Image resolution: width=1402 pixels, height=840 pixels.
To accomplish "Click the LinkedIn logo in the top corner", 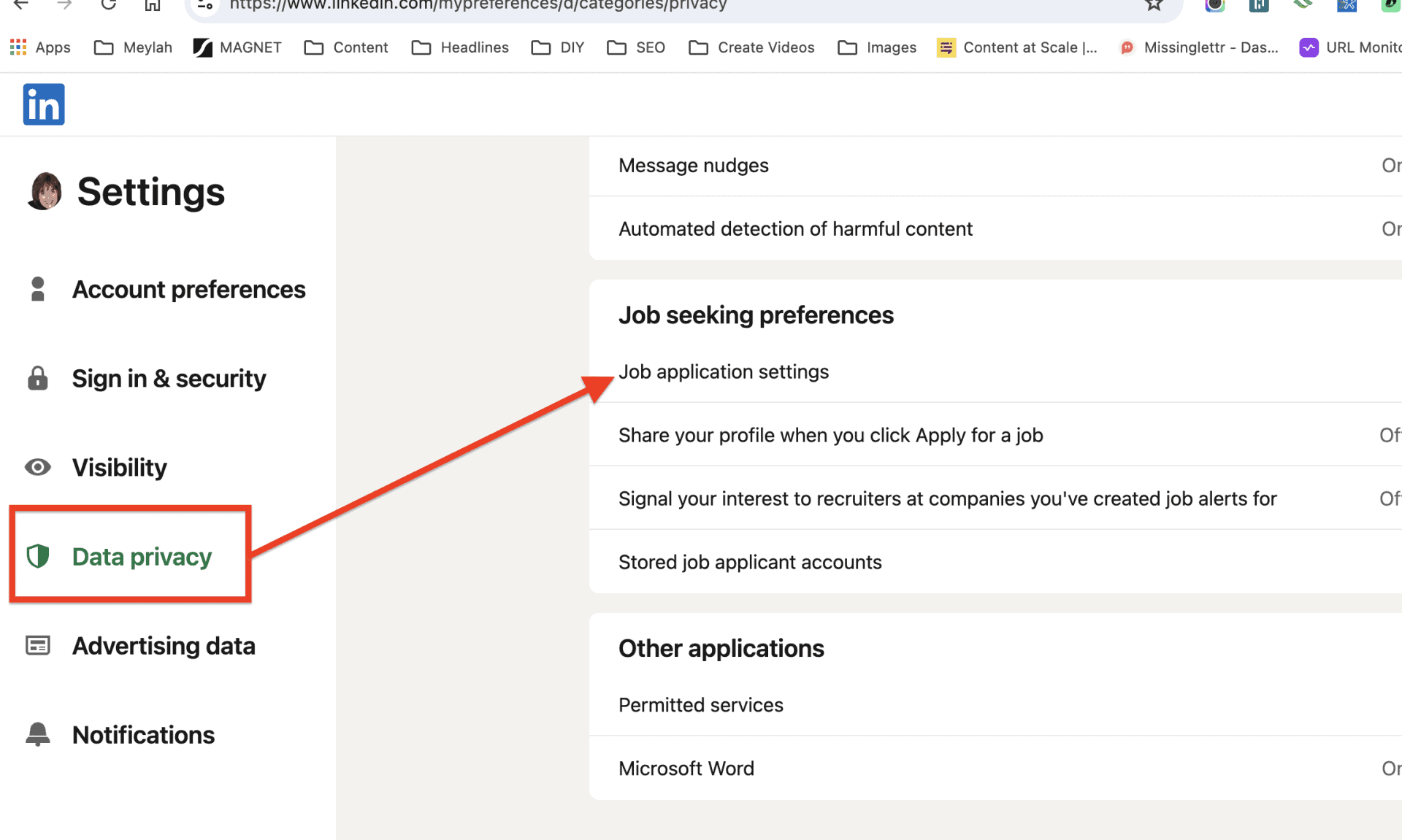I will coord(43,104).
